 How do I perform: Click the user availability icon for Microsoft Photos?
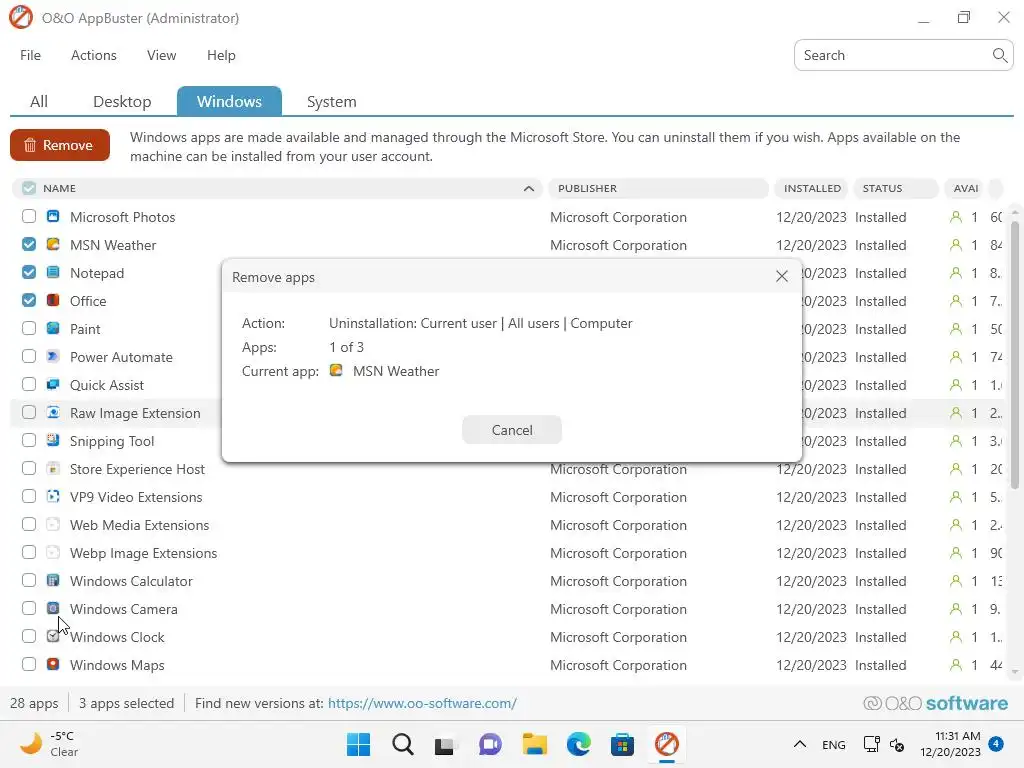[x=955, y=217]
